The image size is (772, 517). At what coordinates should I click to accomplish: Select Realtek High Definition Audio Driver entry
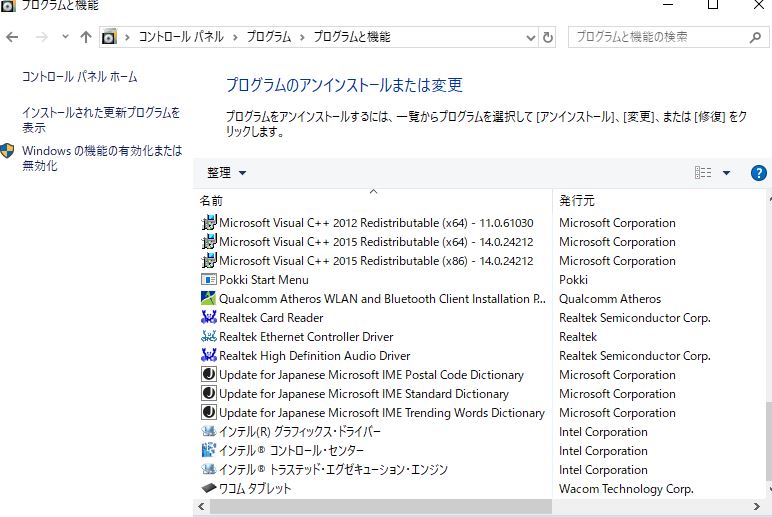click(314, 356)
